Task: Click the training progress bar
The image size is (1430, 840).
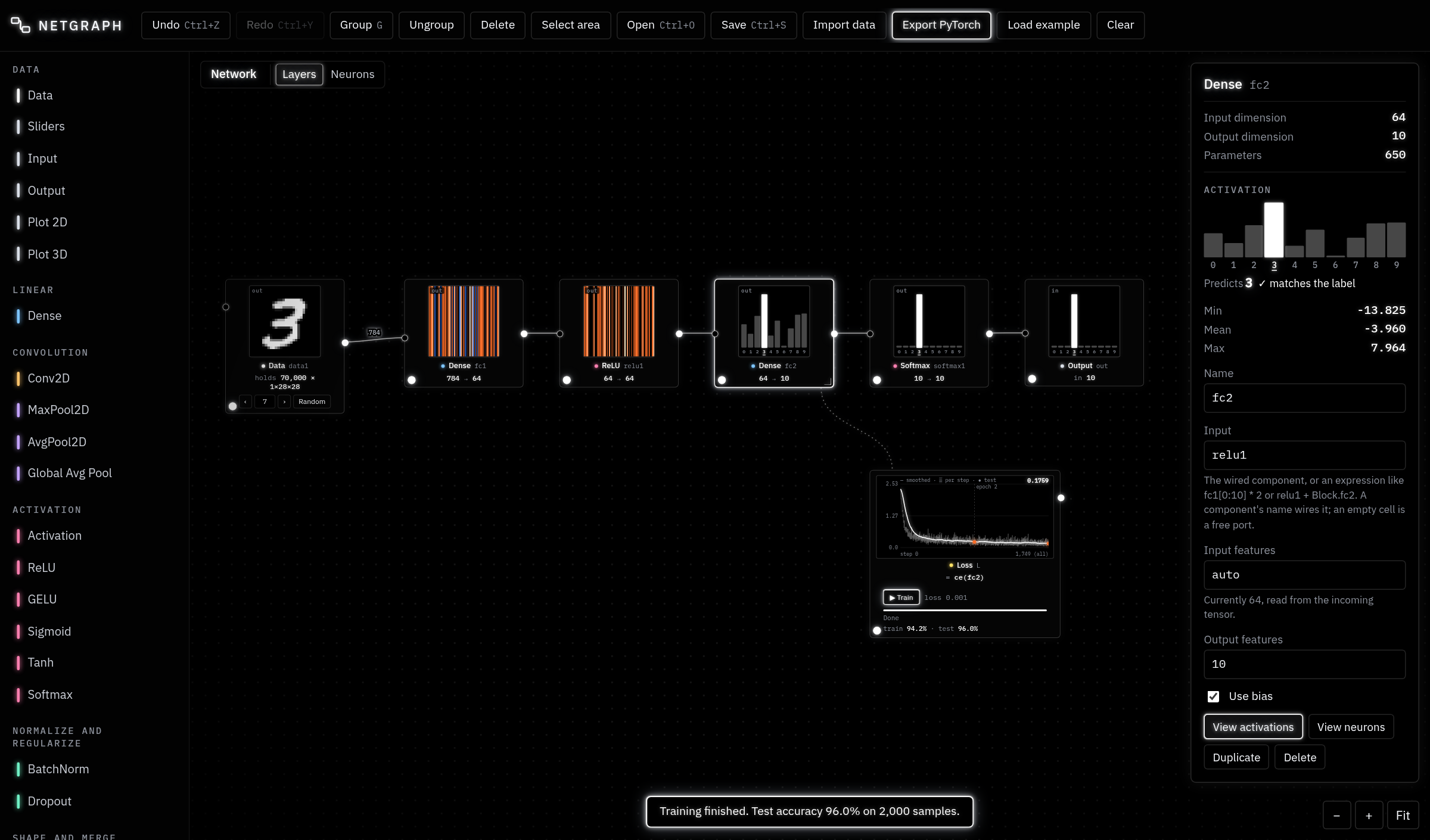Action: [965, 610]
